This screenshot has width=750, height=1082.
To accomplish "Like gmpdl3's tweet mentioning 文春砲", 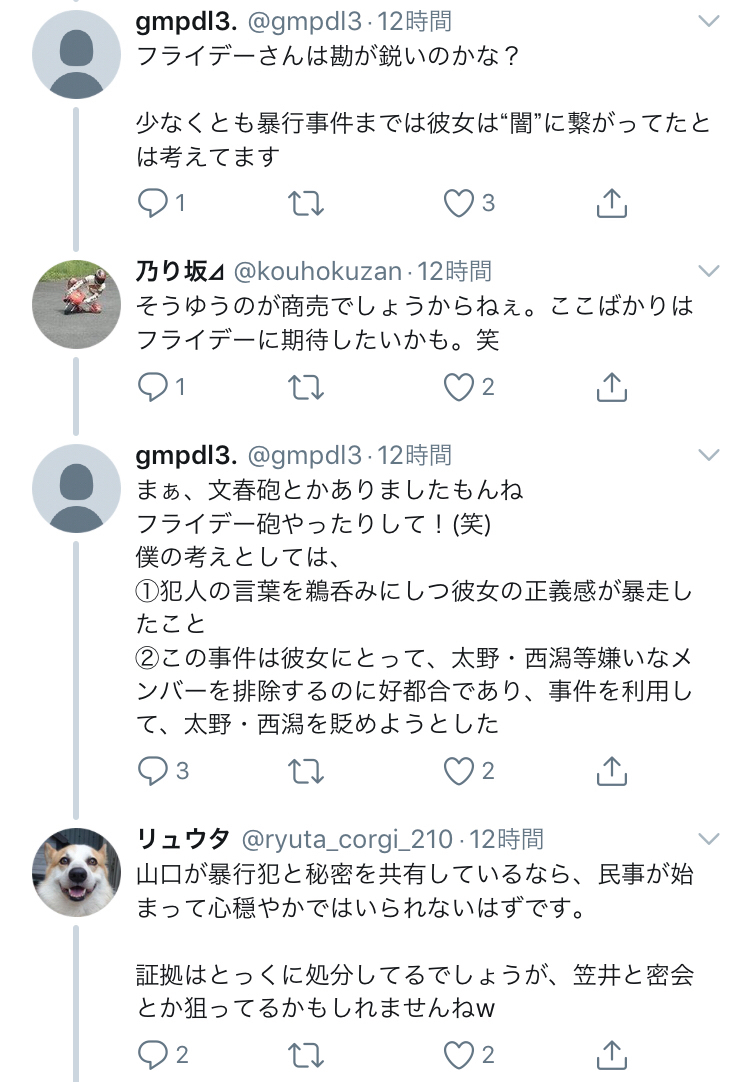I will (x=459, y=771).
